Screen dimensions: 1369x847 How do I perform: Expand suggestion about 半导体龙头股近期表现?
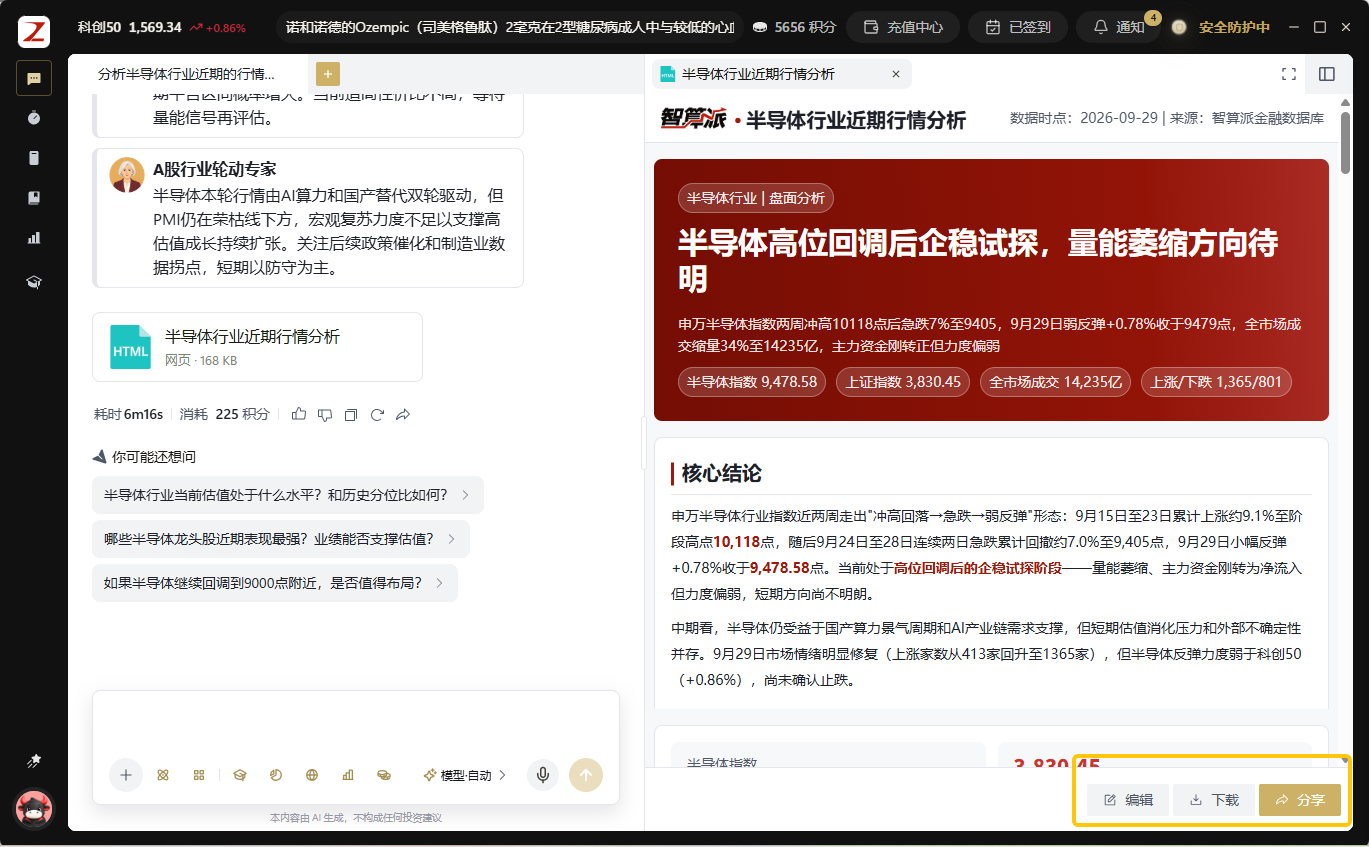281,539
